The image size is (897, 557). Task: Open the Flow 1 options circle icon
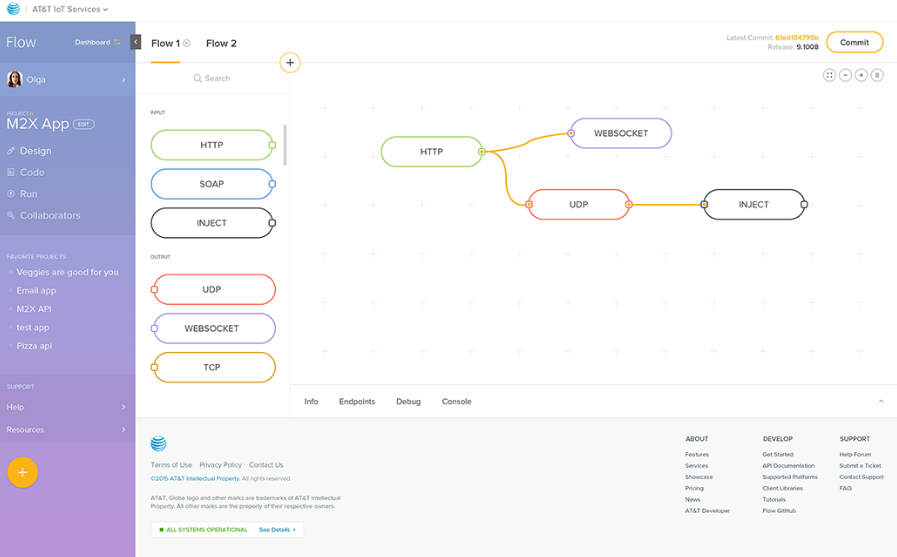pos(186,43)
